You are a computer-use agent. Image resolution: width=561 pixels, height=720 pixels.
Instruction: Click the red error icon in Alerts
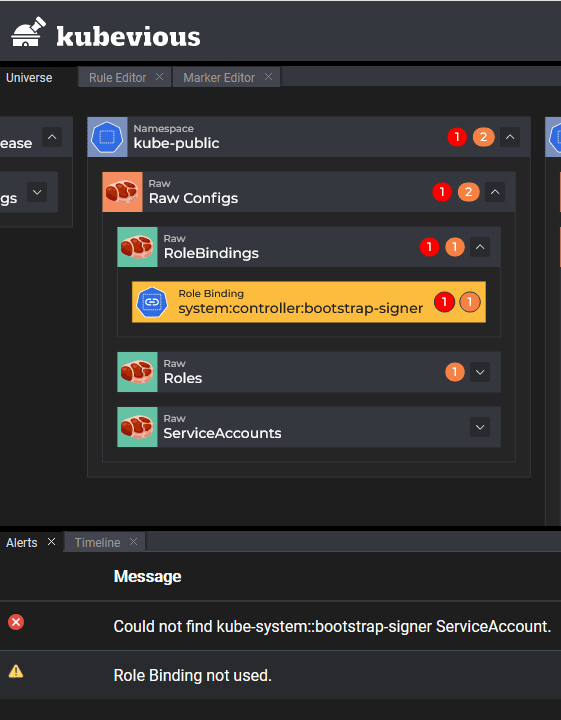pyautogui.click(x=16, y=622)
